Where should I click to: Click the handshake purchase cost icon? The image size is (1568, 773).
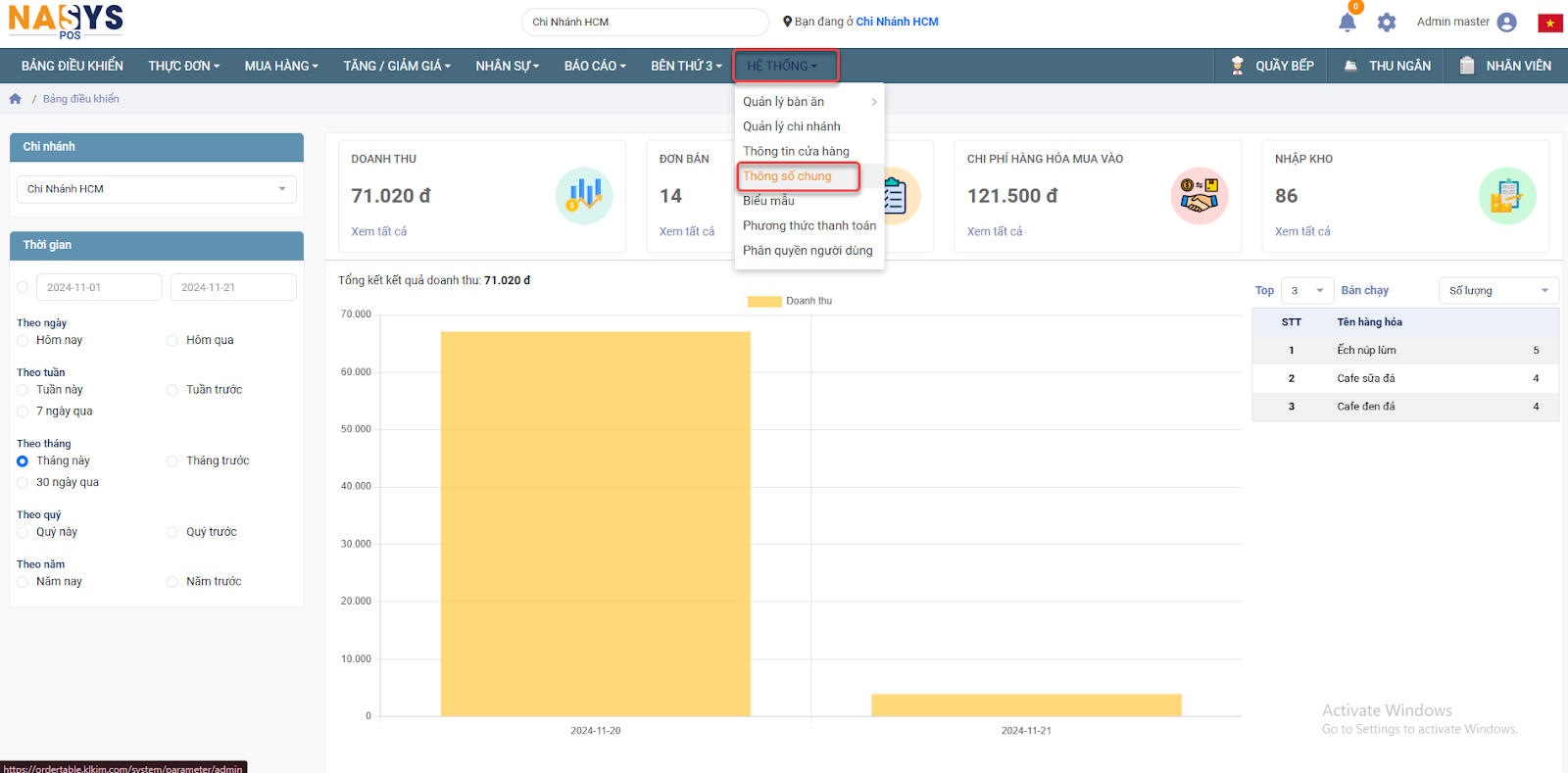click(x=1200, y=196)
